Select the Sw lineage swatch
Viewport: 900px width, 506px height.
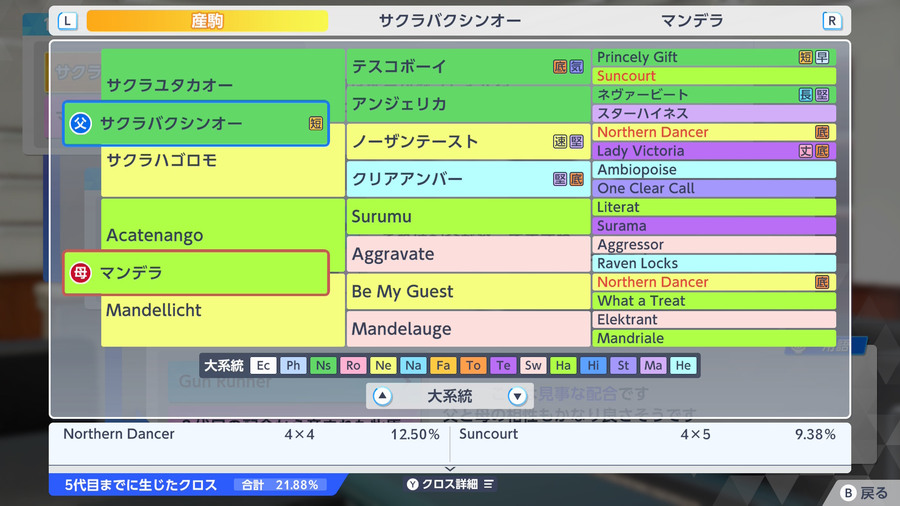click(x=533, y=365)
